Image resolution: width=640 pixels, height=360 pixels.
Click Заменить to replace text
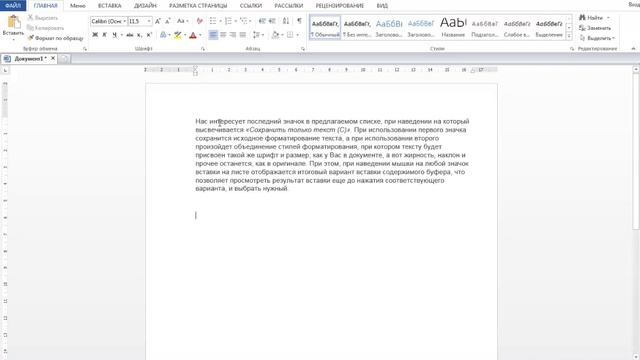595,28
